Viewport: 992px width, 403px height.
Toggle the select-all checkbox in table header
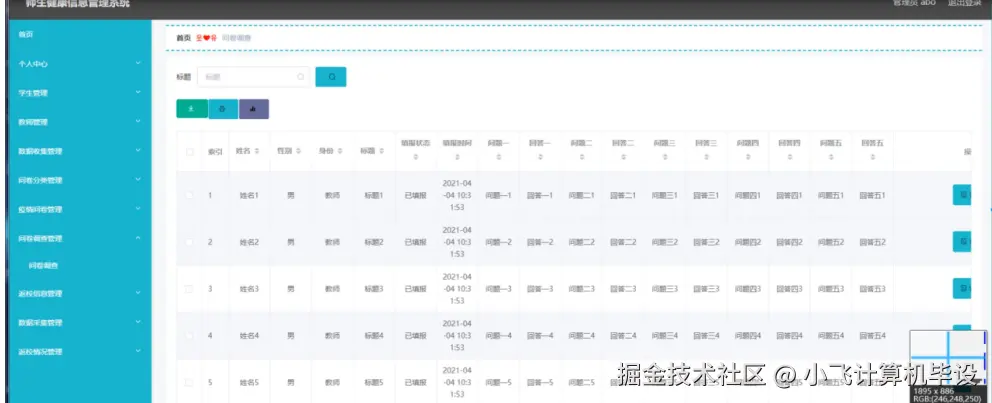(190, 152)
